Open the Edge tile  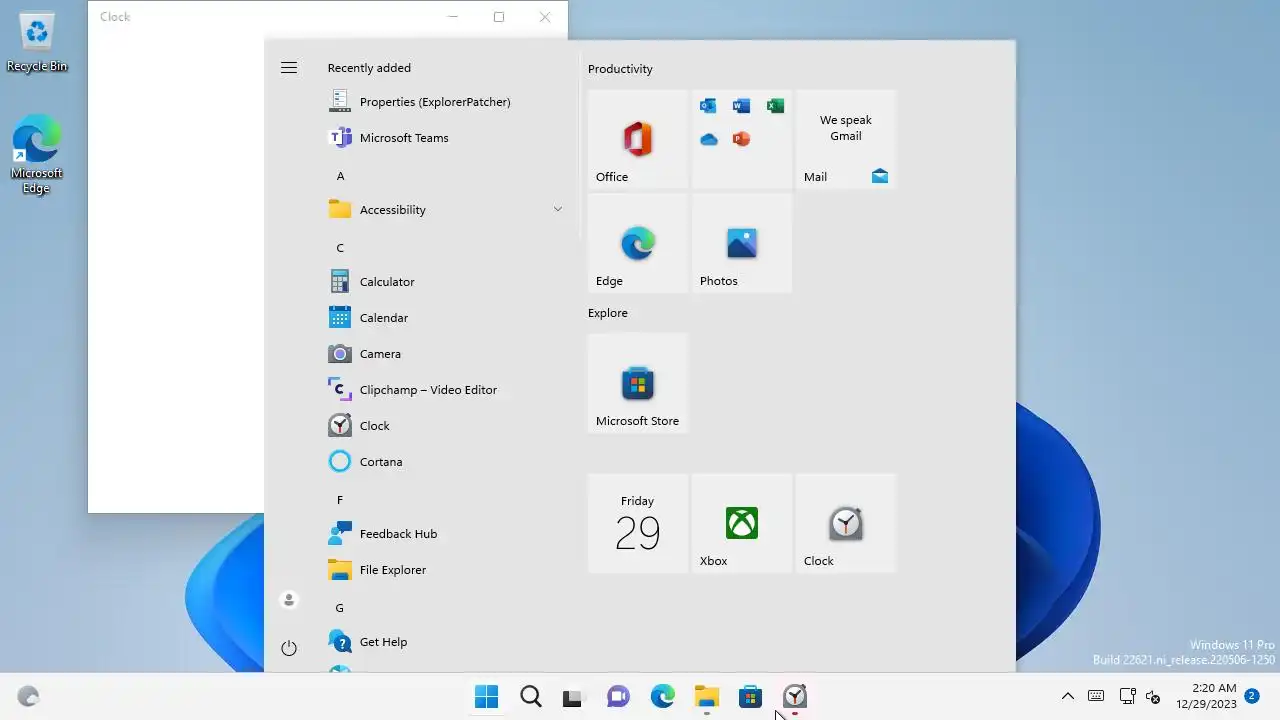pos(638,244)
